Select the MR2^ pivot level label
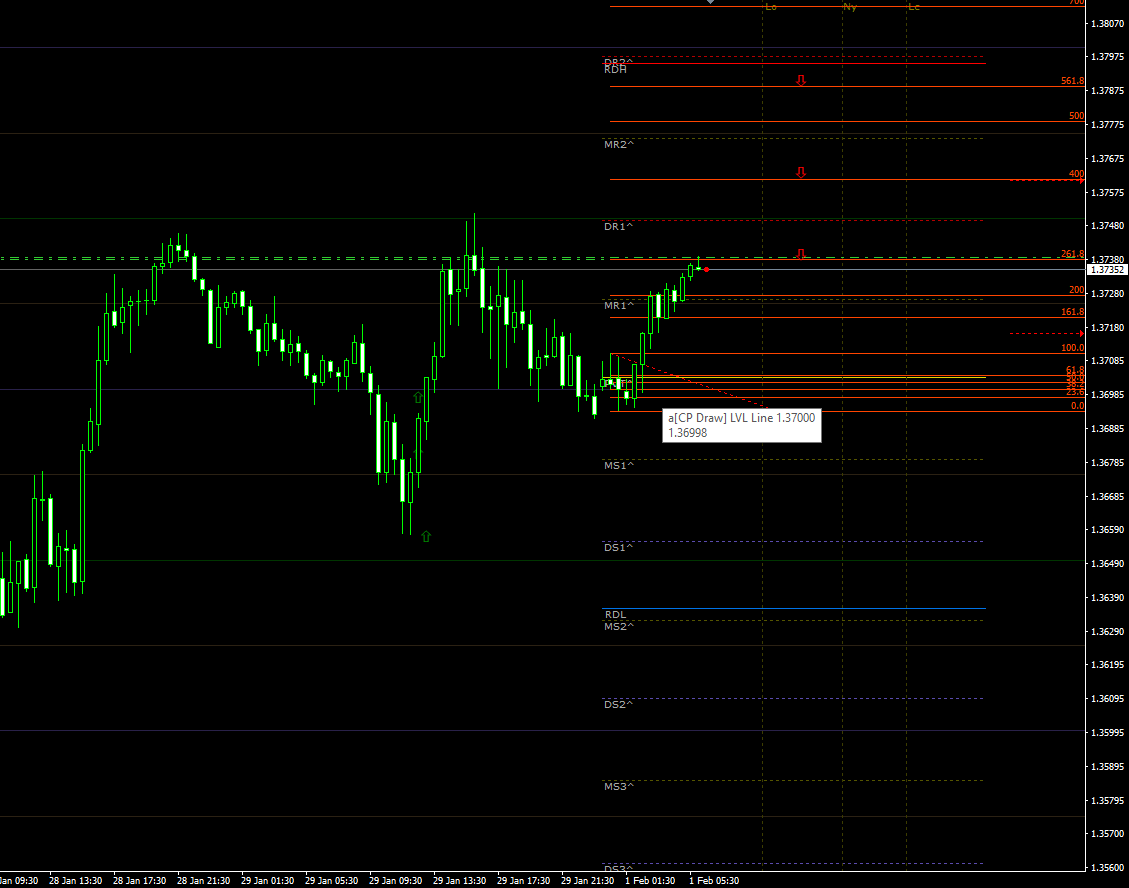The image size is (1129, 888). tap(618, 145)
